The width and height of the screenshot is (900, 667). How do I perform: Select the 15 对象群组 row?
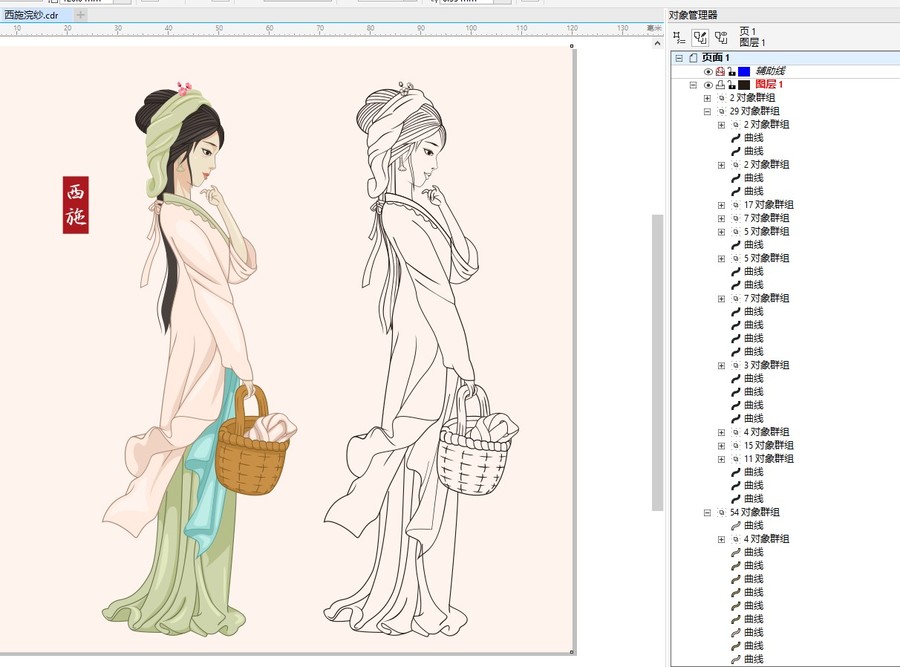point(769,445)
